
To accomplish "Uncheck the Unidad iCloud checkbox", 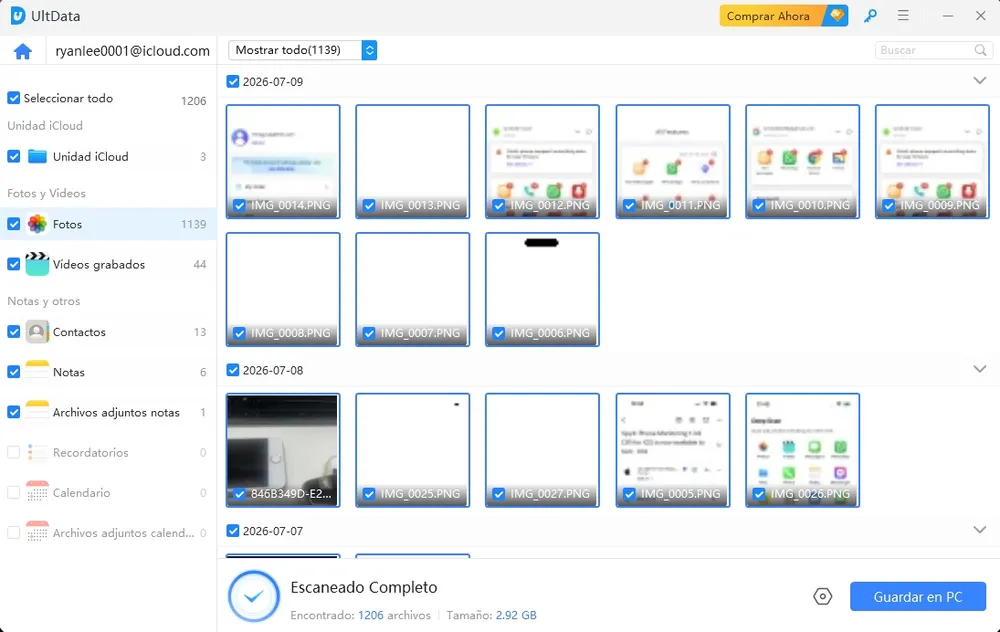I will coord(13,156).
